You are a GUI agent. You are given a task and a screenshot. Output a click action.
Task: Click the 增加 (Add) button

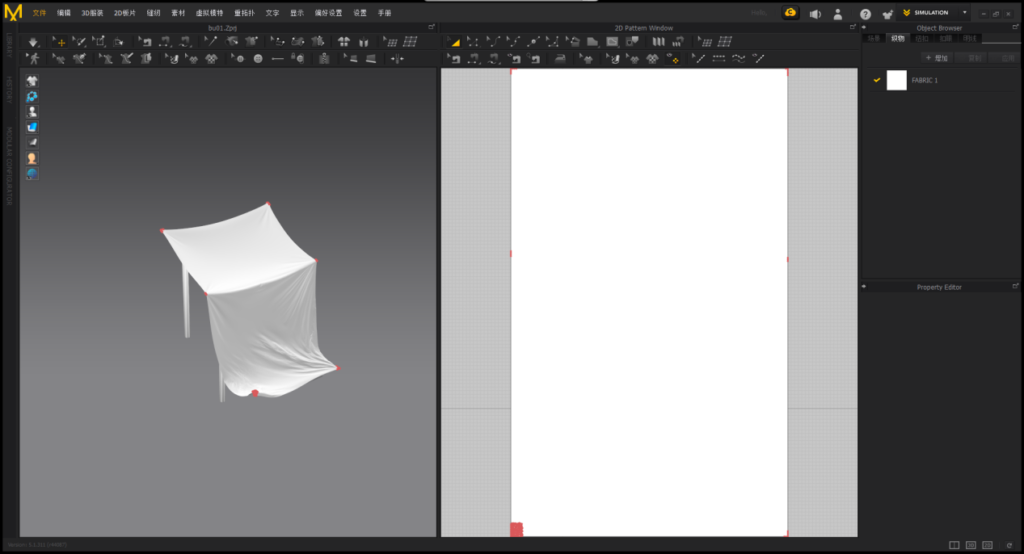tap(938, 58)
